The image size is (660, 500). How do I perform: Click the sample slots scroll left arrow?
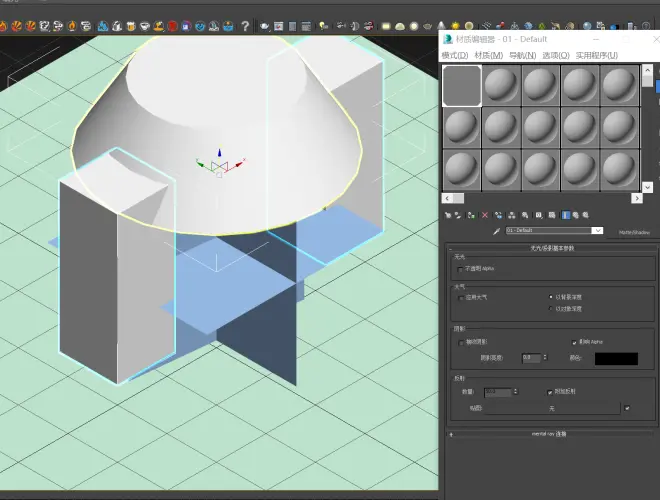447,198
